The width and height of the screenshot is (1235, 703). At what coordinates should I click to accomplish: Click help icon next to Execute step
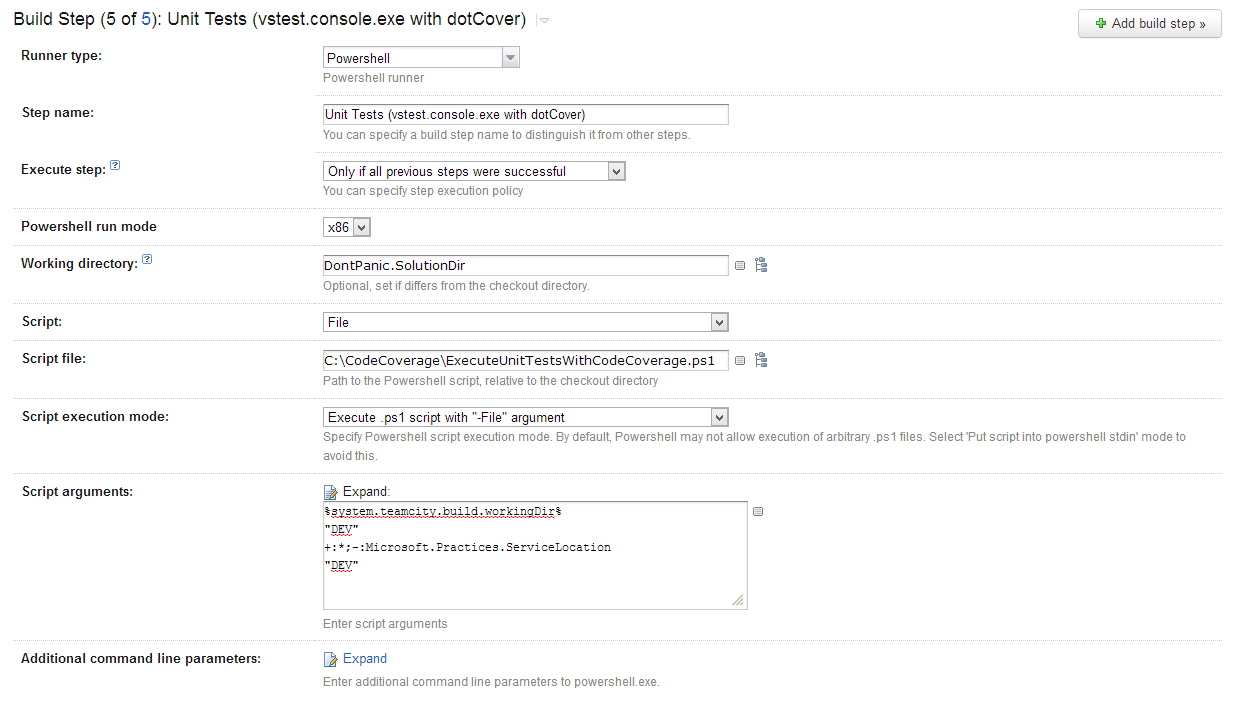click(115, 165)
